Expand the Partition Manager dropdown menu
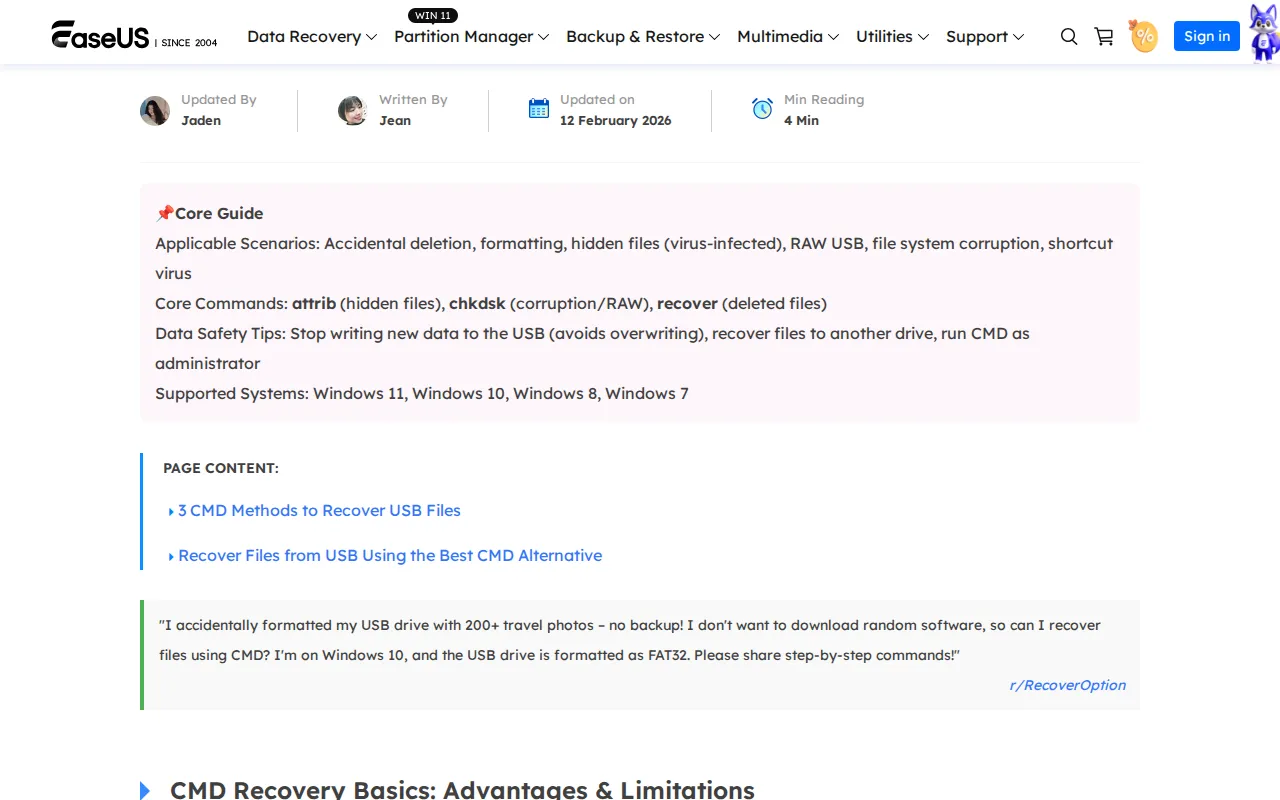Screen dimensions: 1280x800 point(471,37)
